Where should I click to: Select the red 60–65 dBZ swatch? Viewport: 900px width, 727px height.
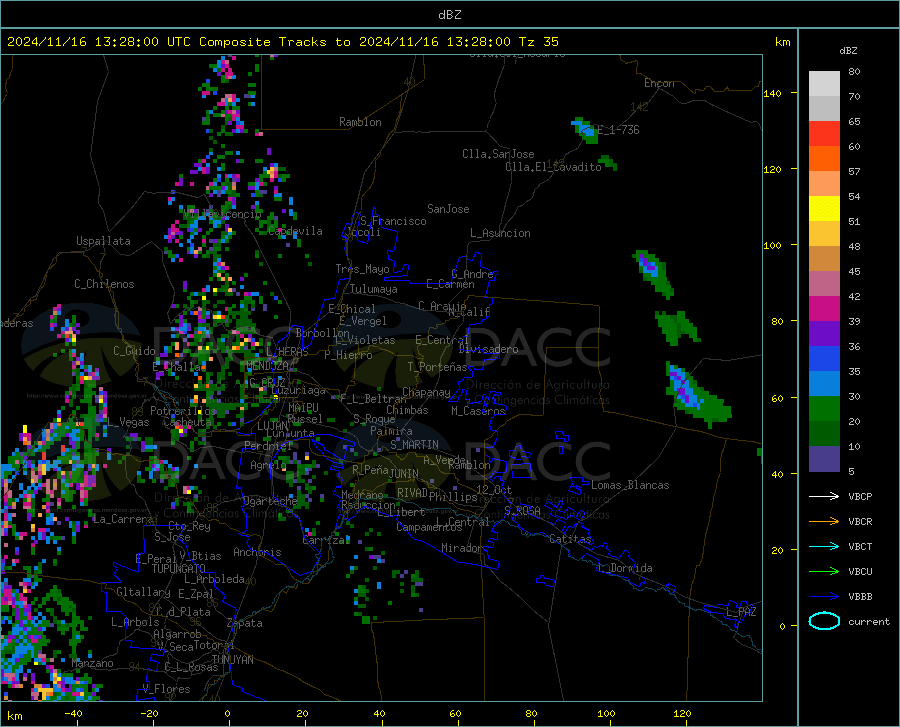(x=824, y=134)
